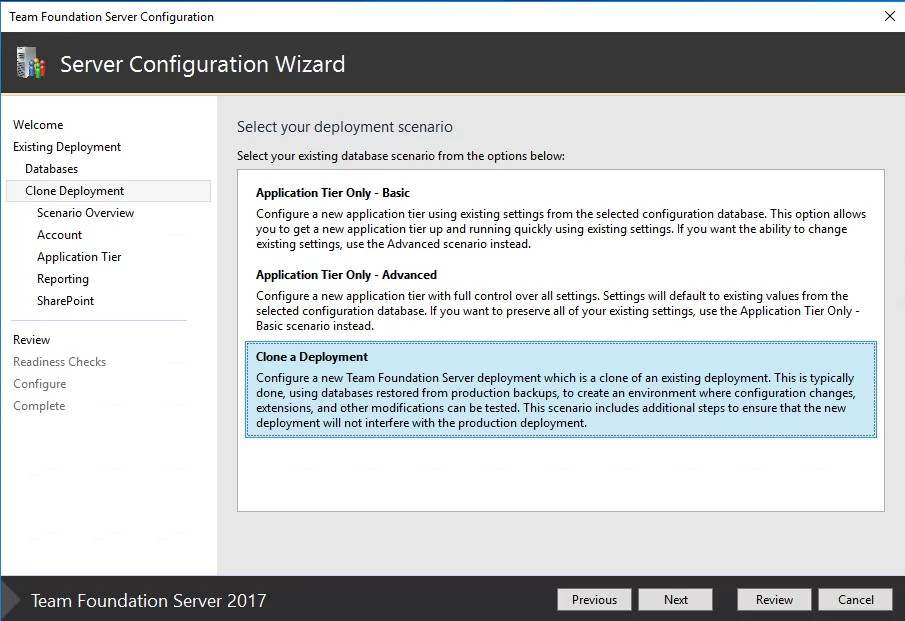Open the Scenario Overview step

tap(85, 213)
